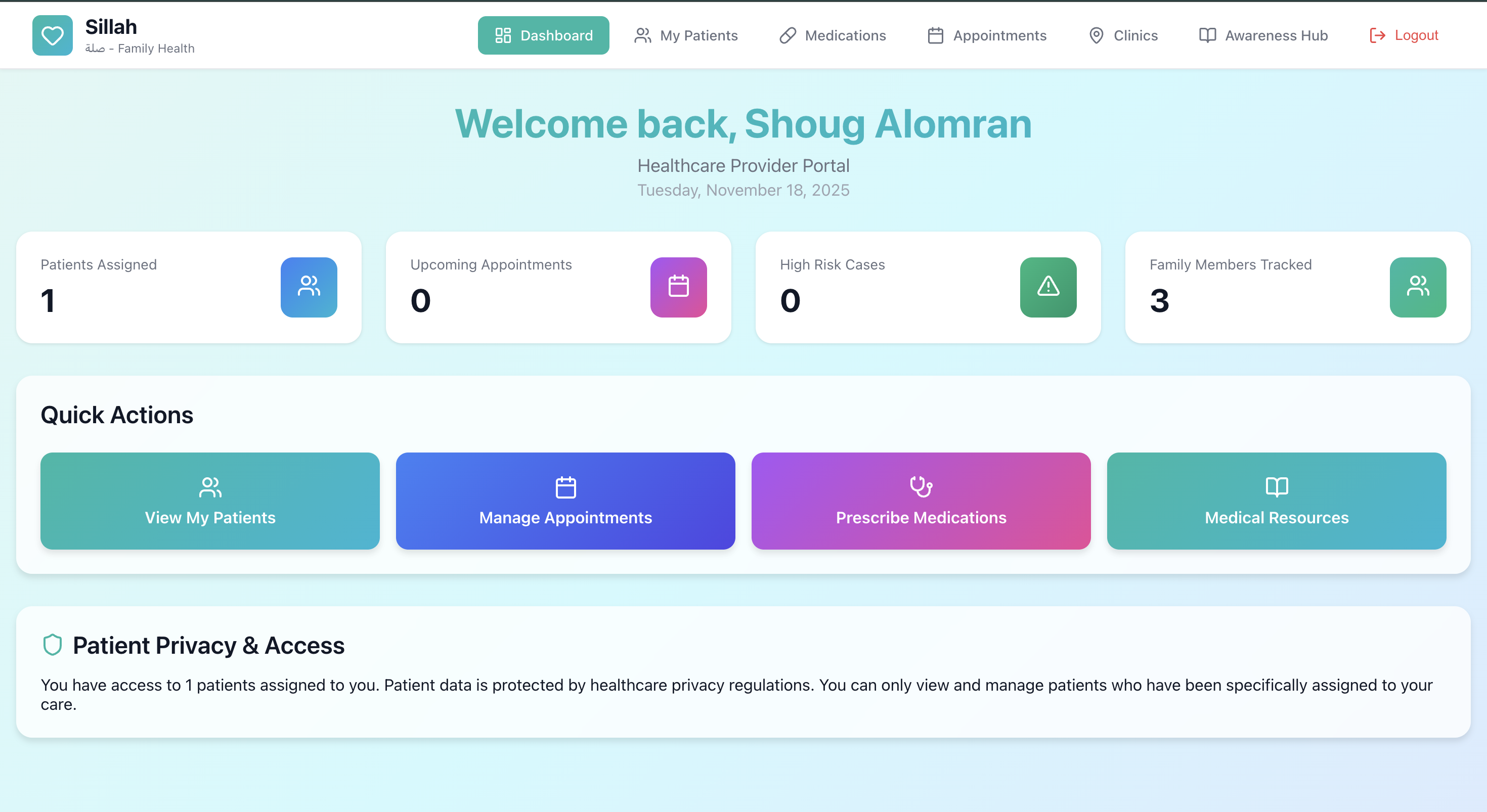Click the Appointments calendar icon
This screenshot has width=1487, height=812.
click(936, 35)
